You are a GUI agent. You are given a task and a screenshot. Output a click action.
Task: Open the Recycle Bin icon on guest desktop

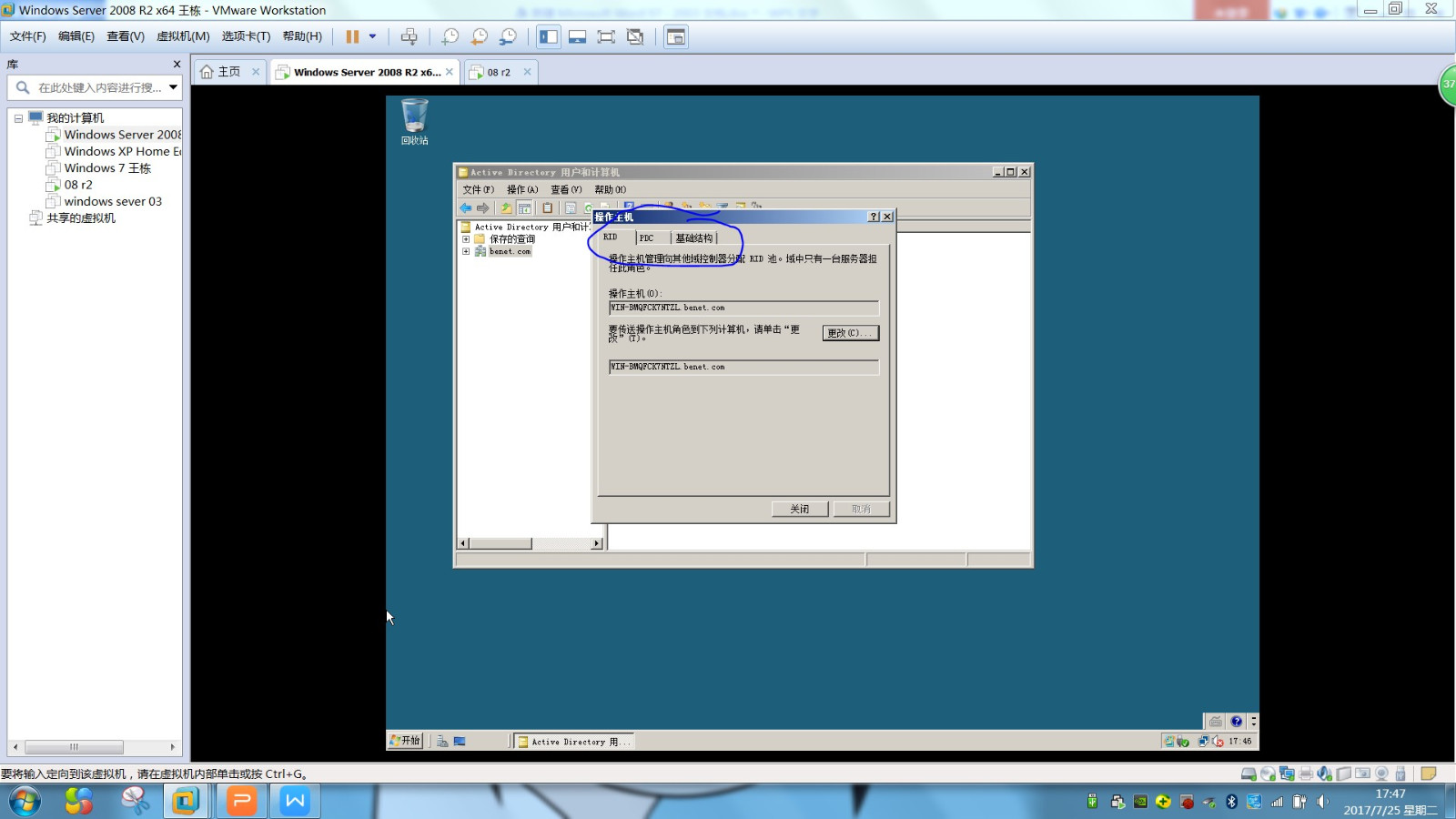[414, 121]
